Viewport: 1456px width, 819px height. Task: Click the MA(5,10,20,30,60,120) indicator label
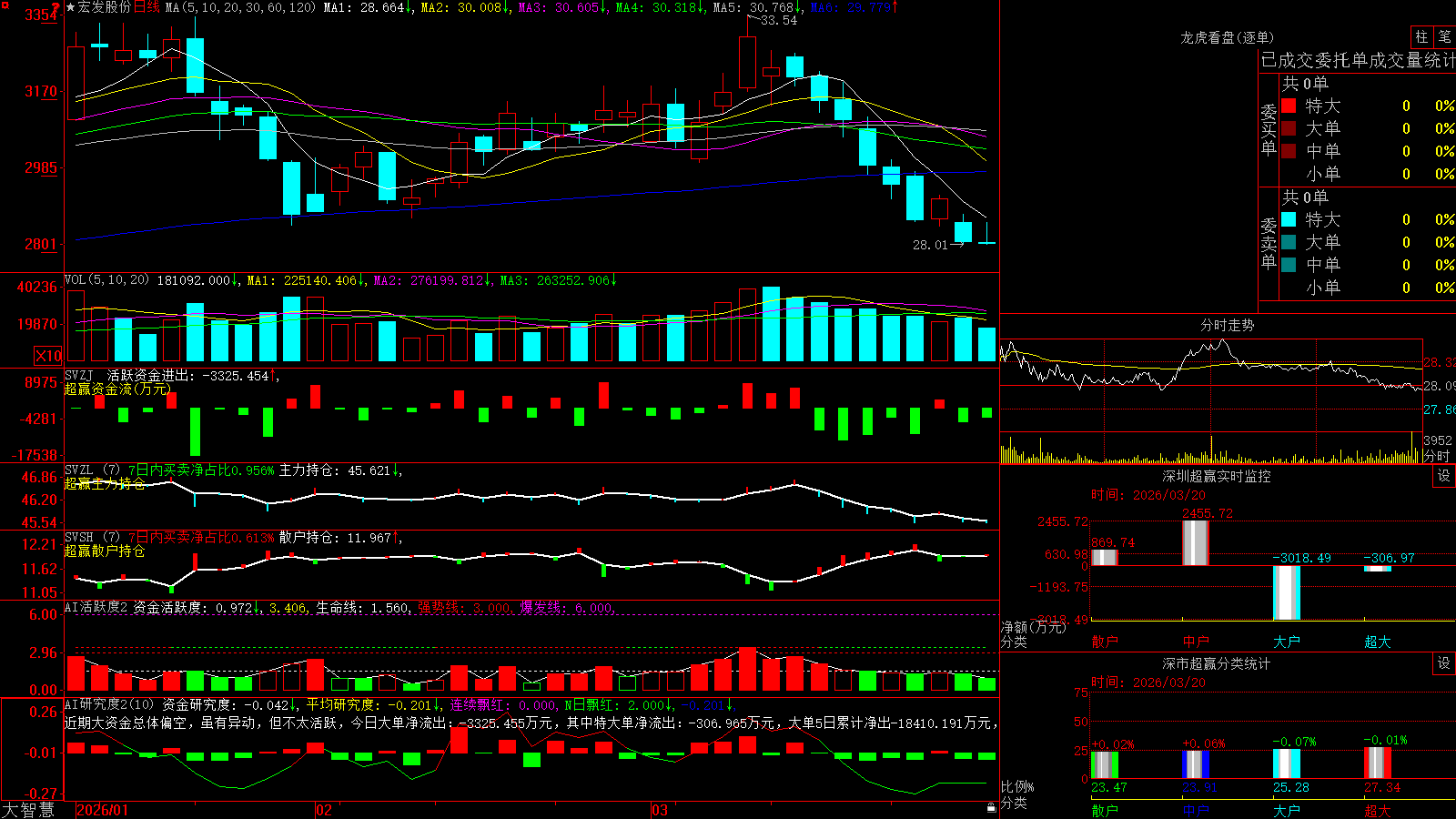[241, 7]
